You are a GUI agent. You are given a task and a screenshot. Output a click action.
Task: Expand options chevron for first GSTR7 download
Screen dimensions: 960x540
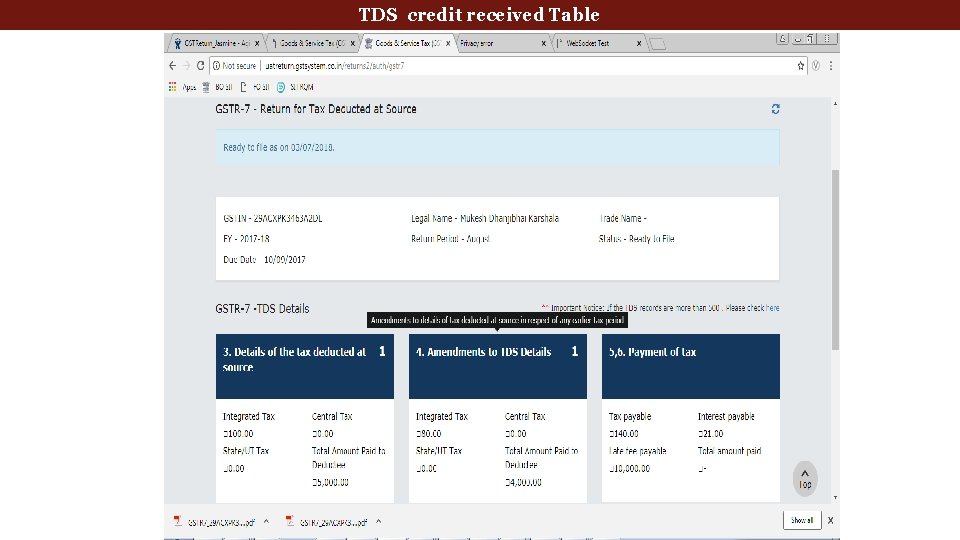(266, 522)
